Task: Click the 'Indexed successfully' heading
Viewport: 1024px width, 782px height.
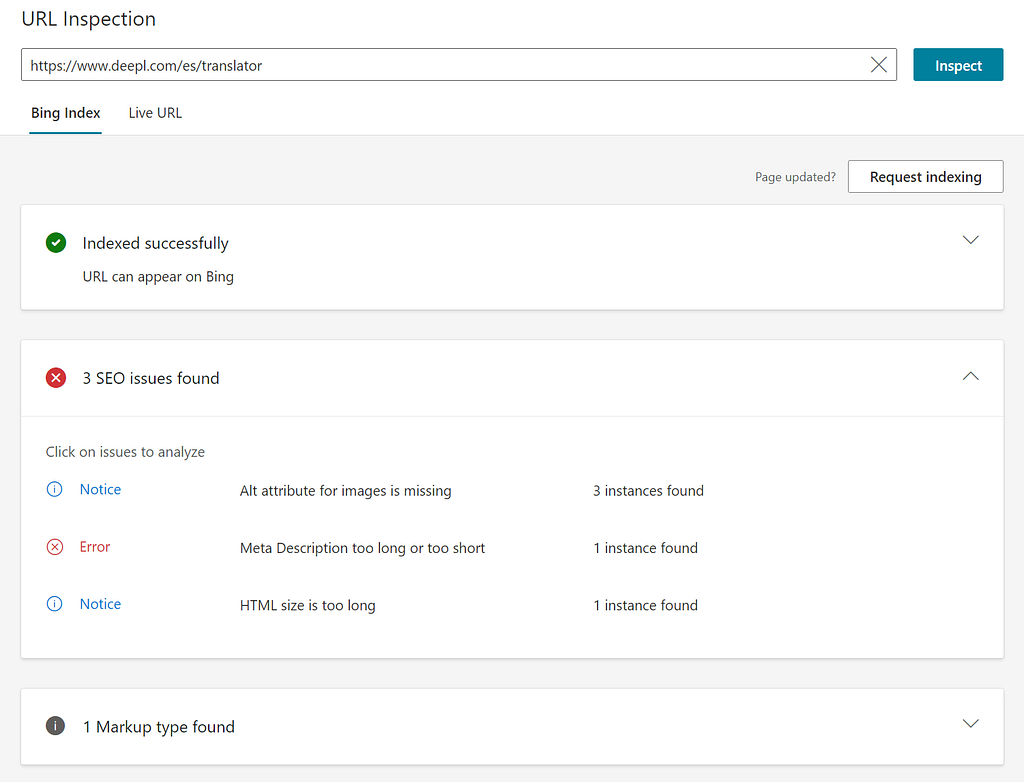Action: pos(155,243)
